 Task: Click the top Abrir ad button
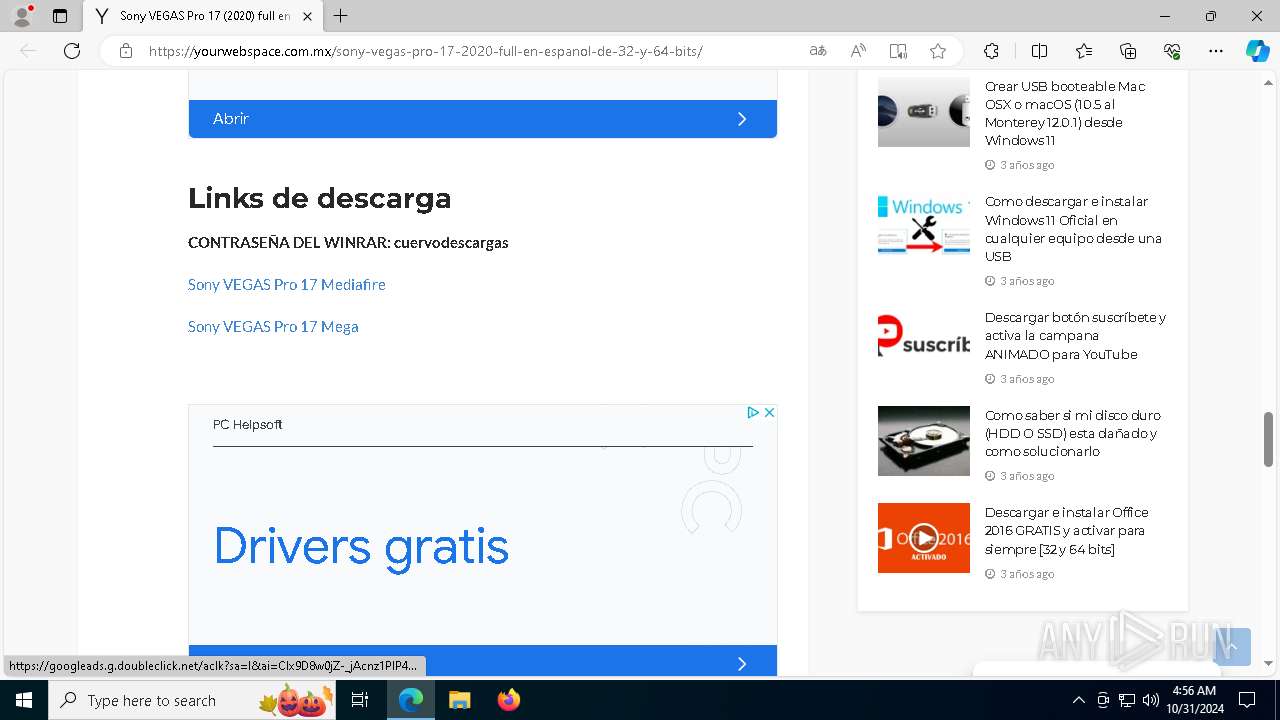pos(482,118)
